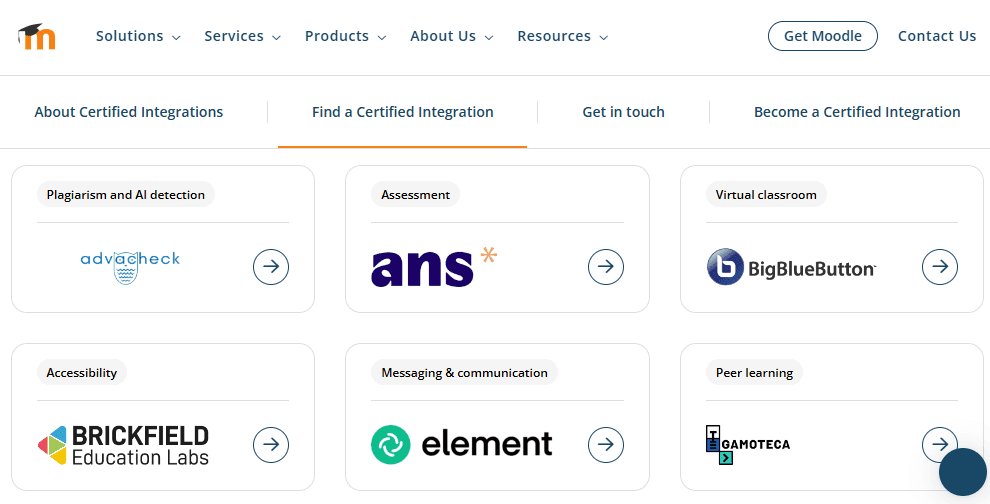990x504 pixels.
Task: Expand the Resources menu
Action: pos(563,37)
